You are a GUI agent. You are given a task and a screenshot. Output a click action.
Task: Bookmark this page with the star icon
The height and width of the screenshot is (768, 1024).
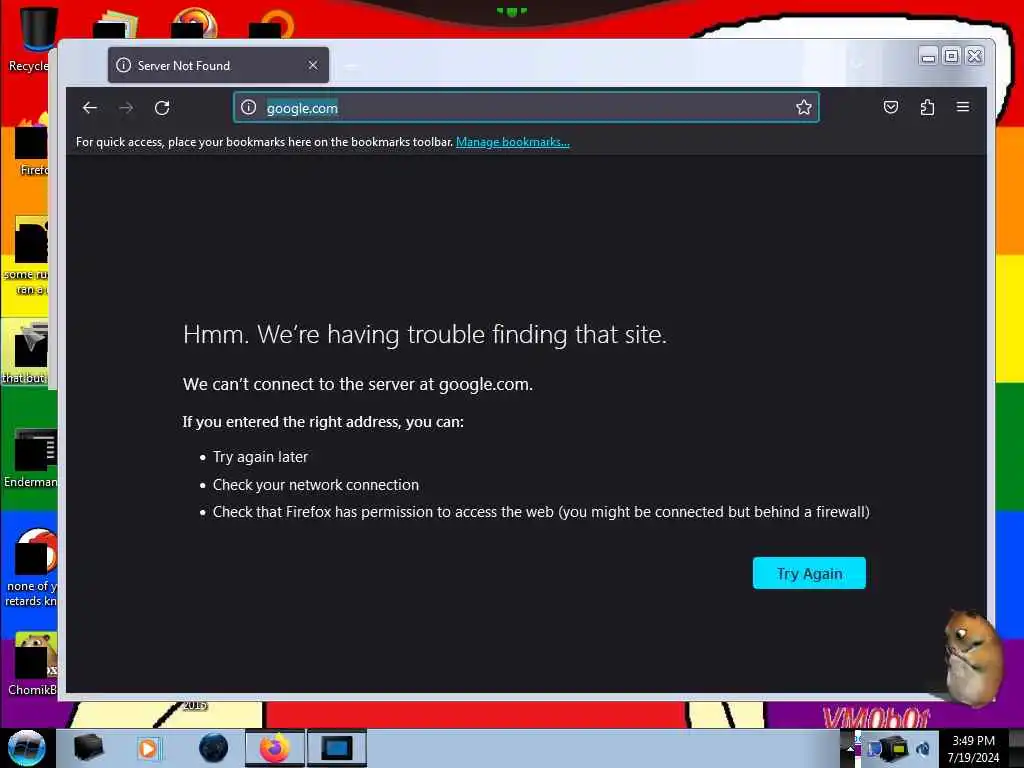coord(803,107)
